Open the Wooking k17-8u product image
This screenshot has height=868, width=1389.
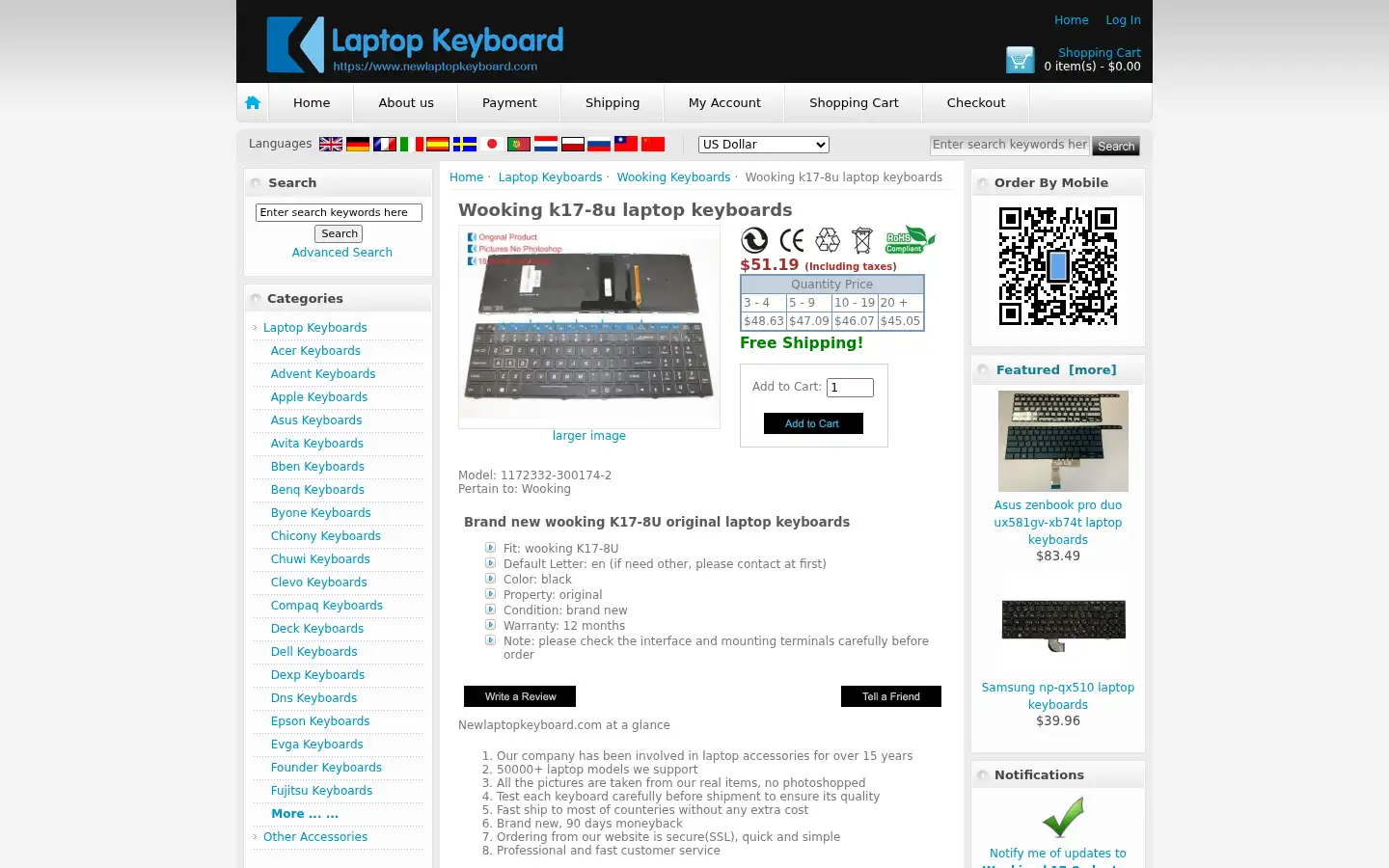point(589,326)
